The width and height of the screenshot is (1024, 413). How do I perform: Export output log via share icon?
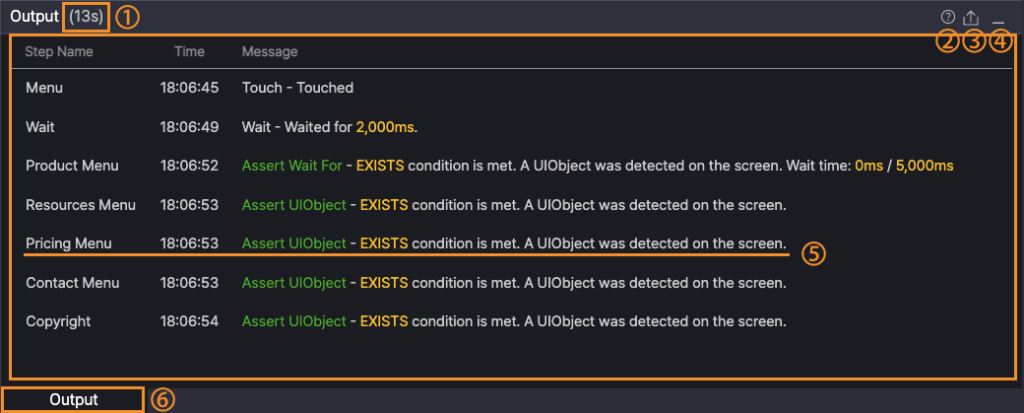click(972, 18)
